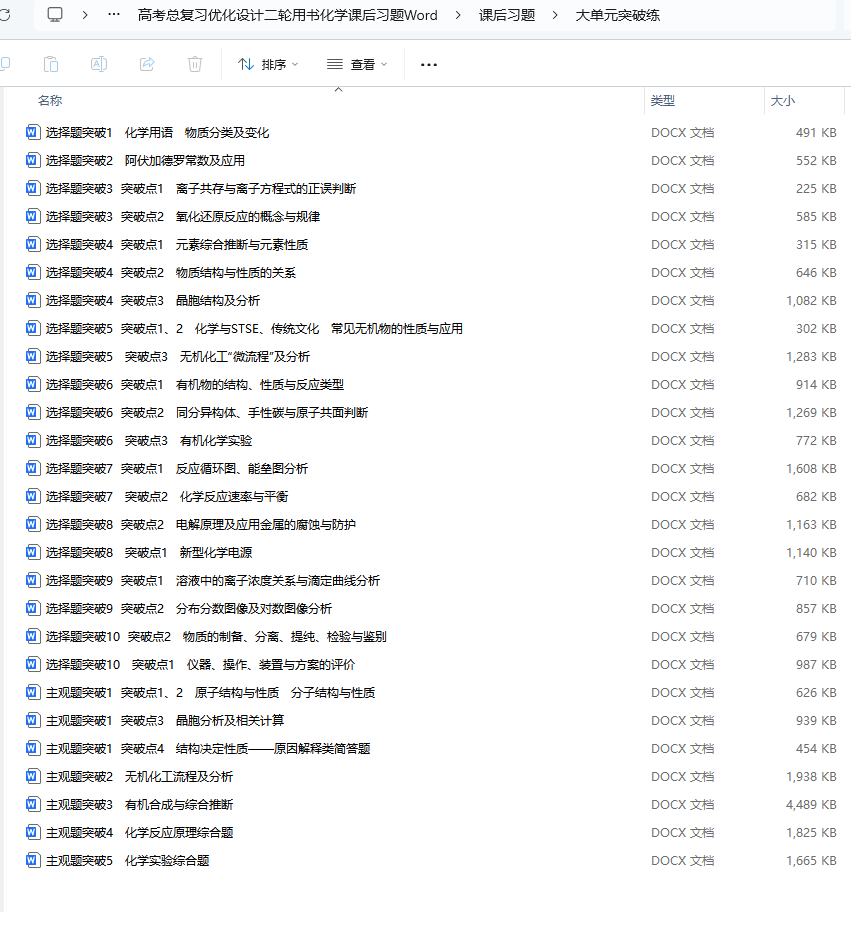Click Word icon of 选择题突破1 化学用语 file
Screen dimensions: 851x931
click(x=32, y=132)
